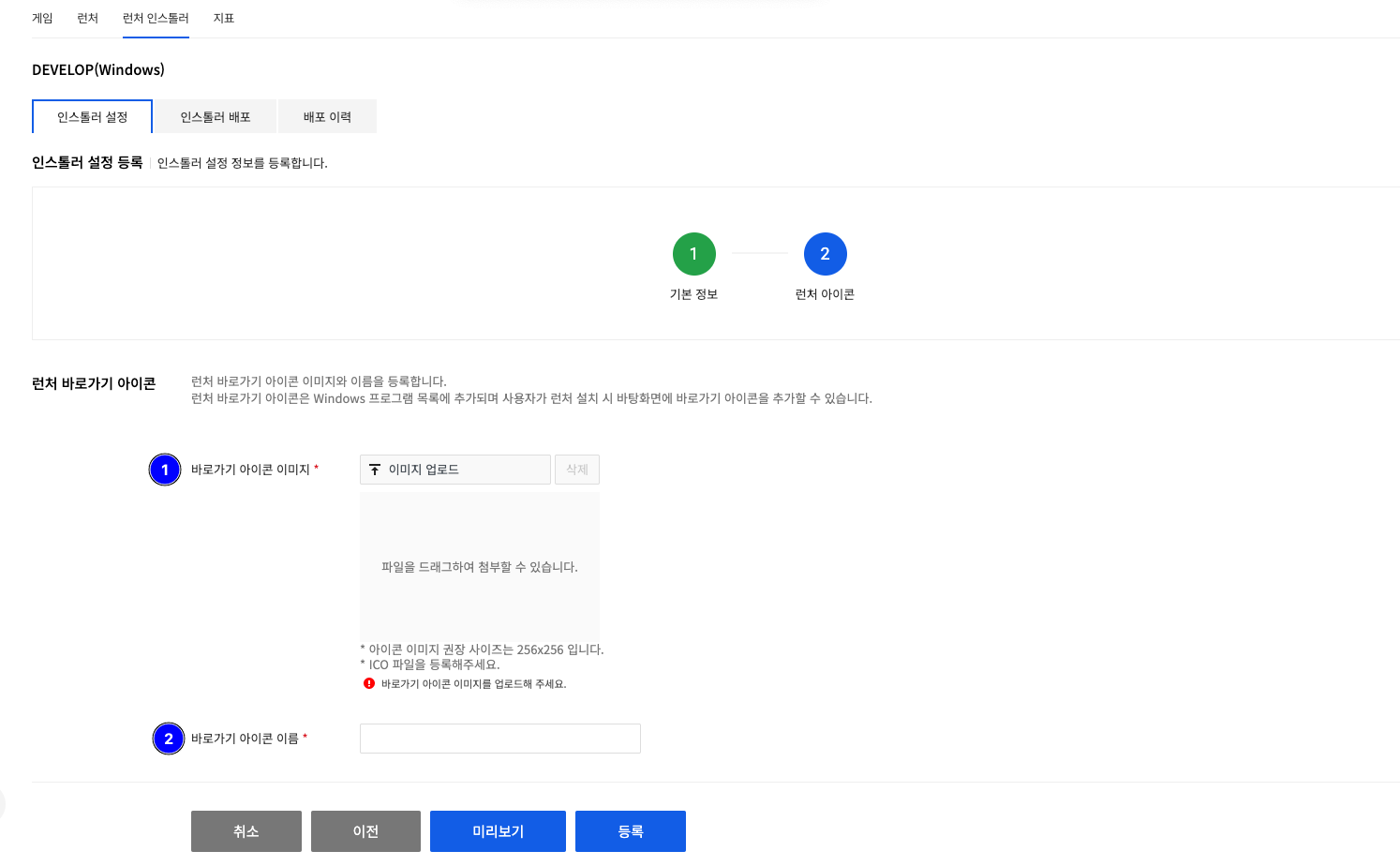Open the 지표 top tab

click(223, 19)
